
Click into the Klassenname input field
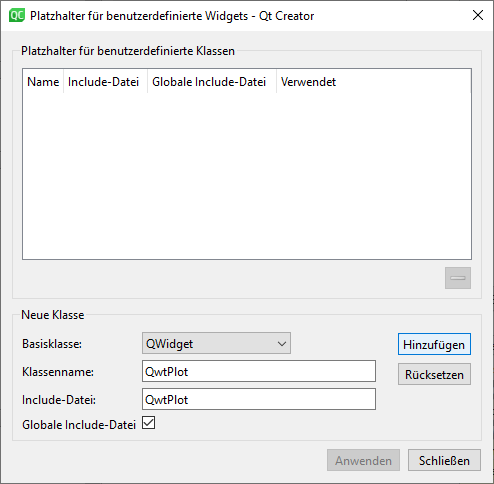pyautogui.click(x=259, y=371)
